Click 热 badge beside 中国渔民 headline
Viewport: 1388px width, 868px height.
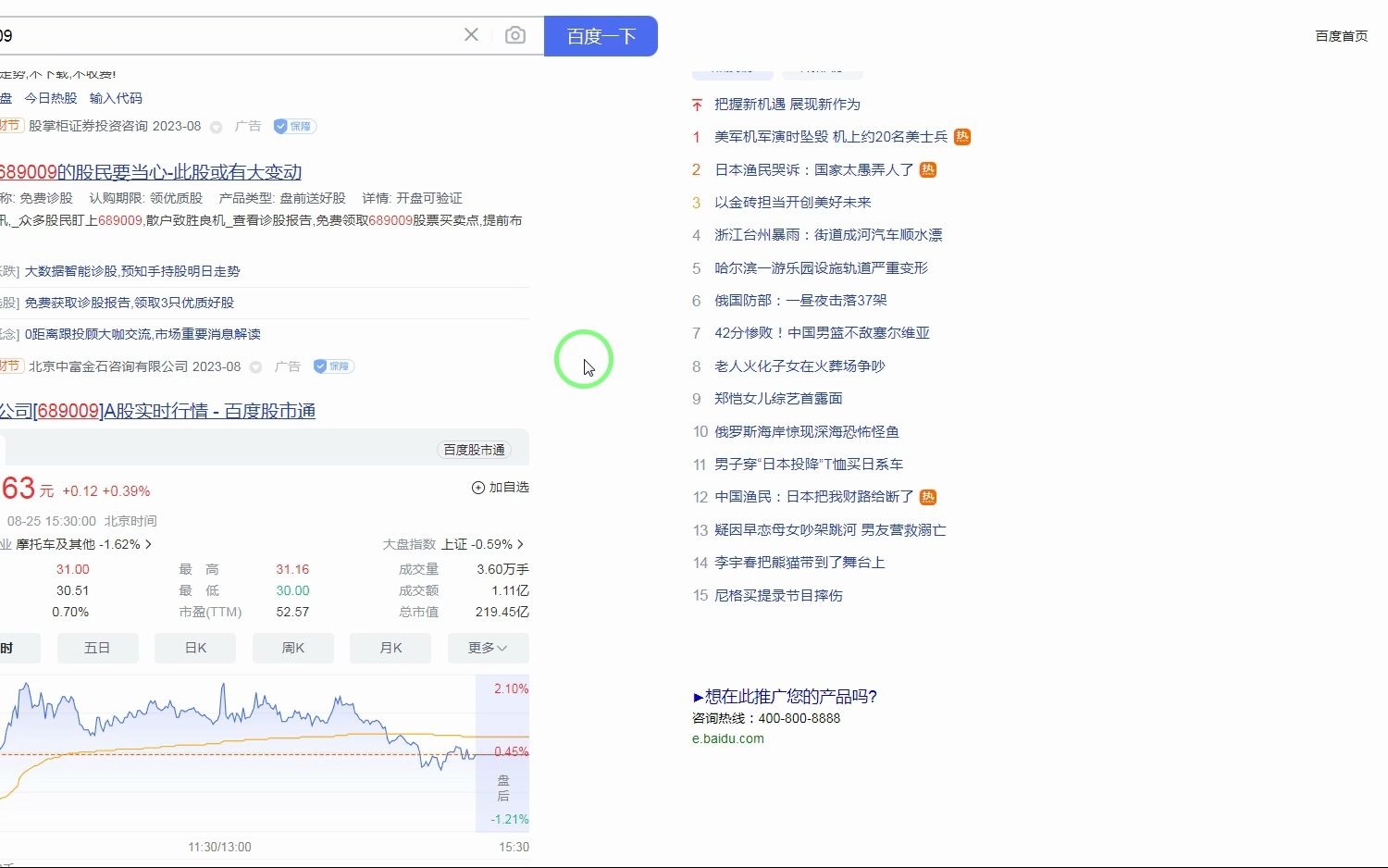click(928, 498)
